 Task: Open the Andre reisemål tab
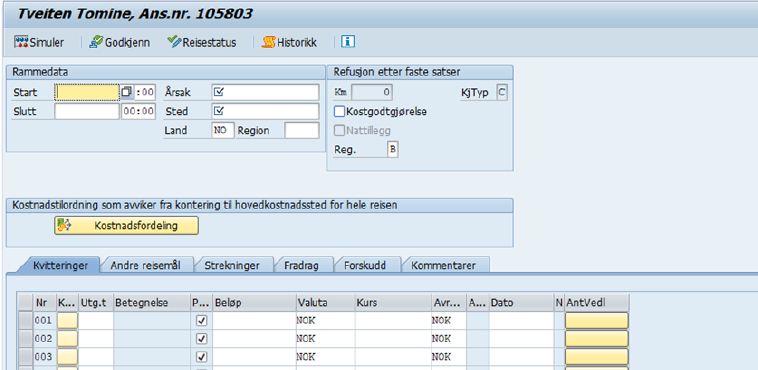[145, 265]
